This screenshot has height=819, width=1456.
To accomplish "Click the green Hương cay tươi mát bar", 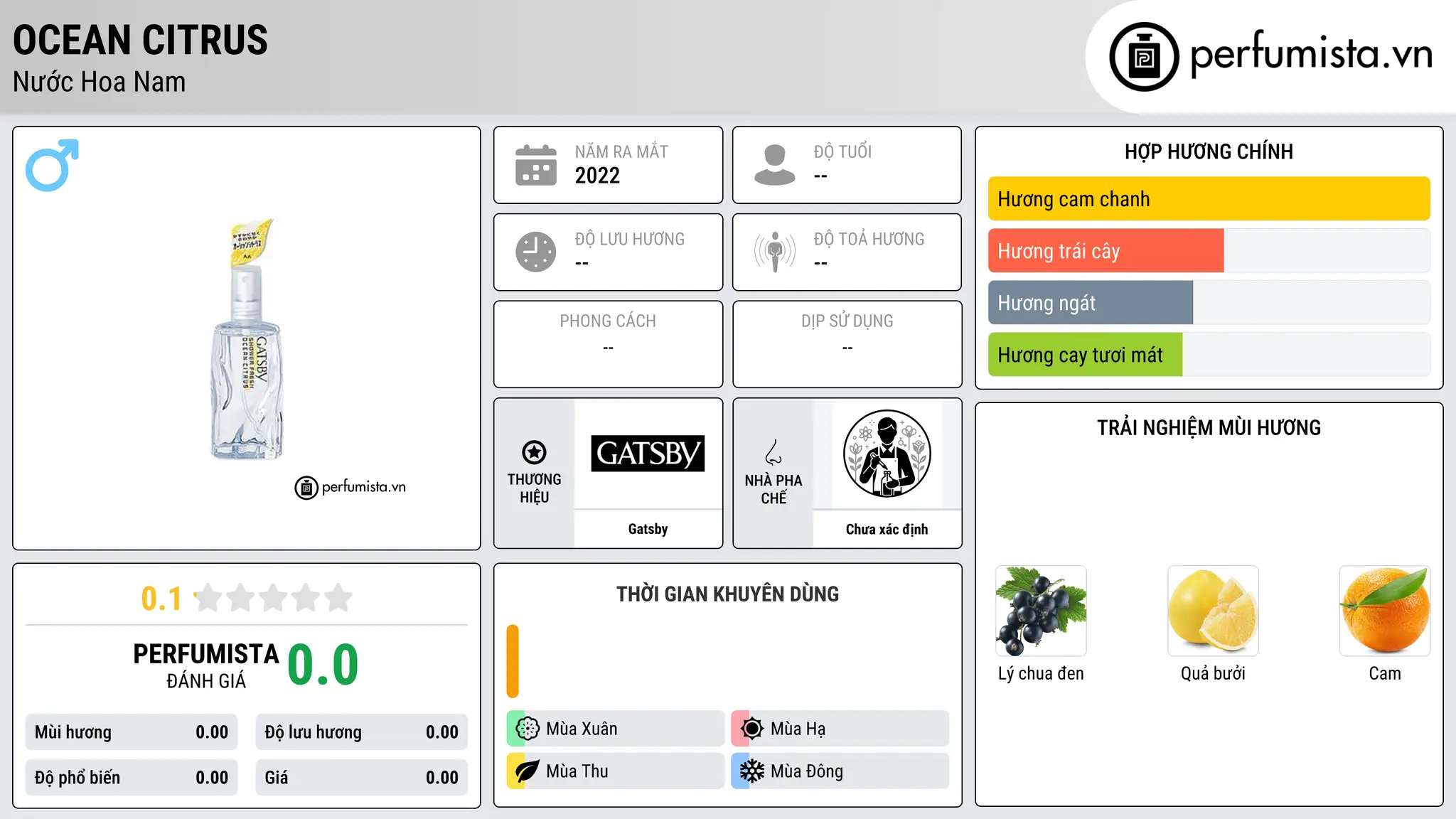I will [x=1086, y=355].
